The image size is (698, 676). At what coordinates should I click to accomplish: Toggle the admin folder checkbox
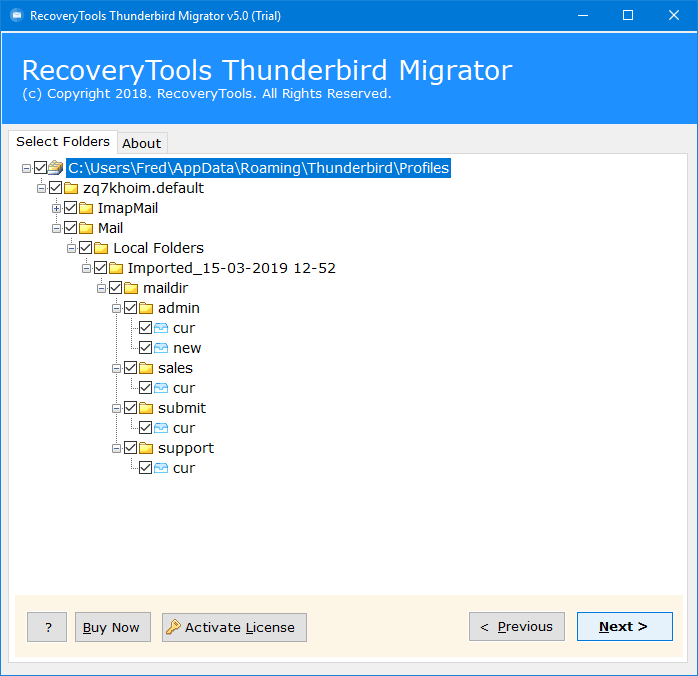coord(130,308)
